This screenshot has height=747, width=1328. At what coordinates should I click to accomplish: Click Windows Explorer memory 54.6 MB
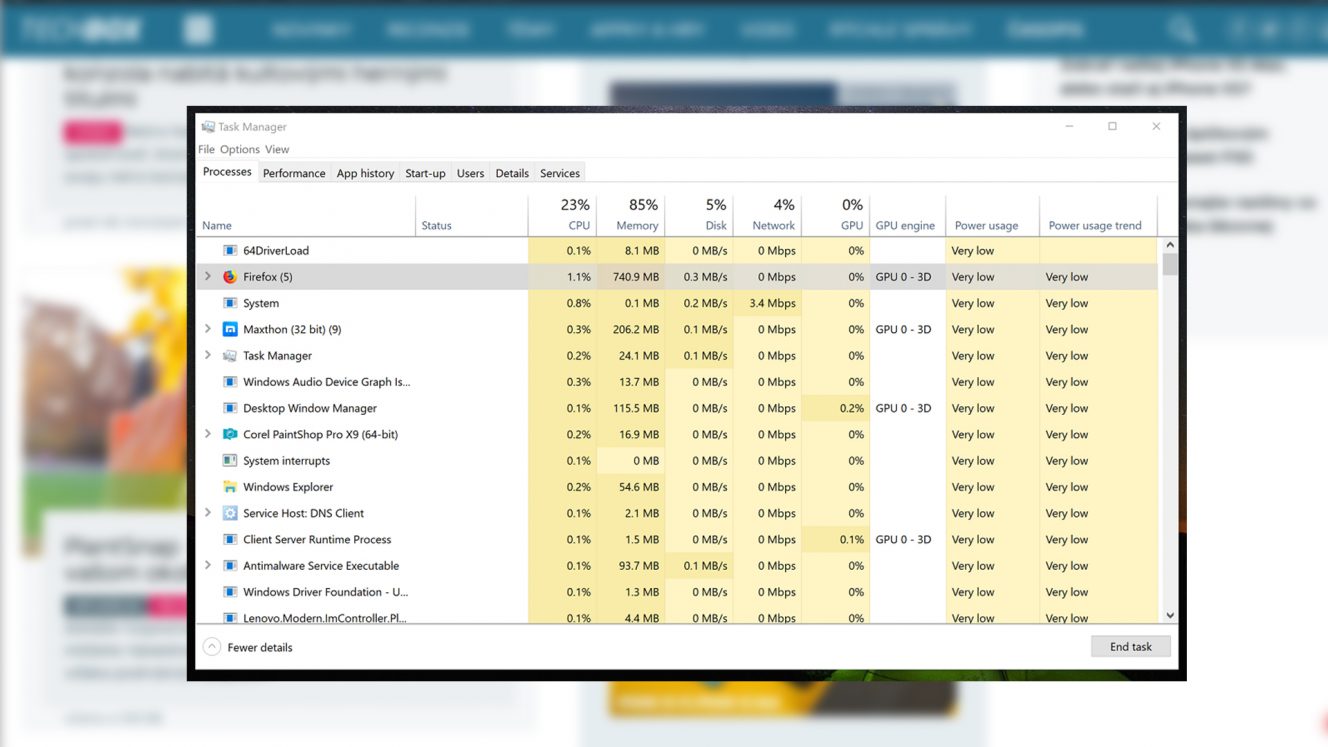(631, 487)
